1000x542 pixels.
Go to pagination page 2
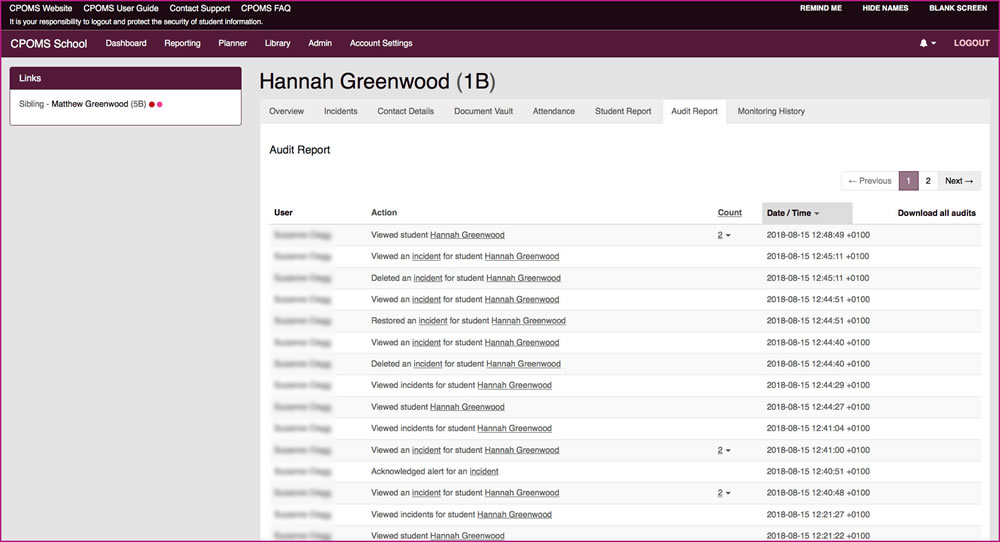(x=928, y=181)
